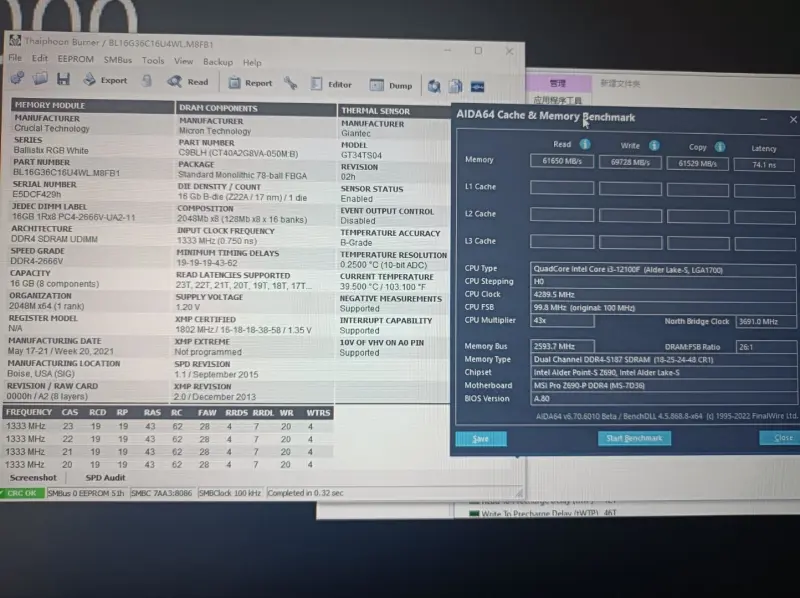800x598 pixels.
Task: Select the 1333 MHz row with CAS 23
Action: pyautogui.click(x=168, y=426)
